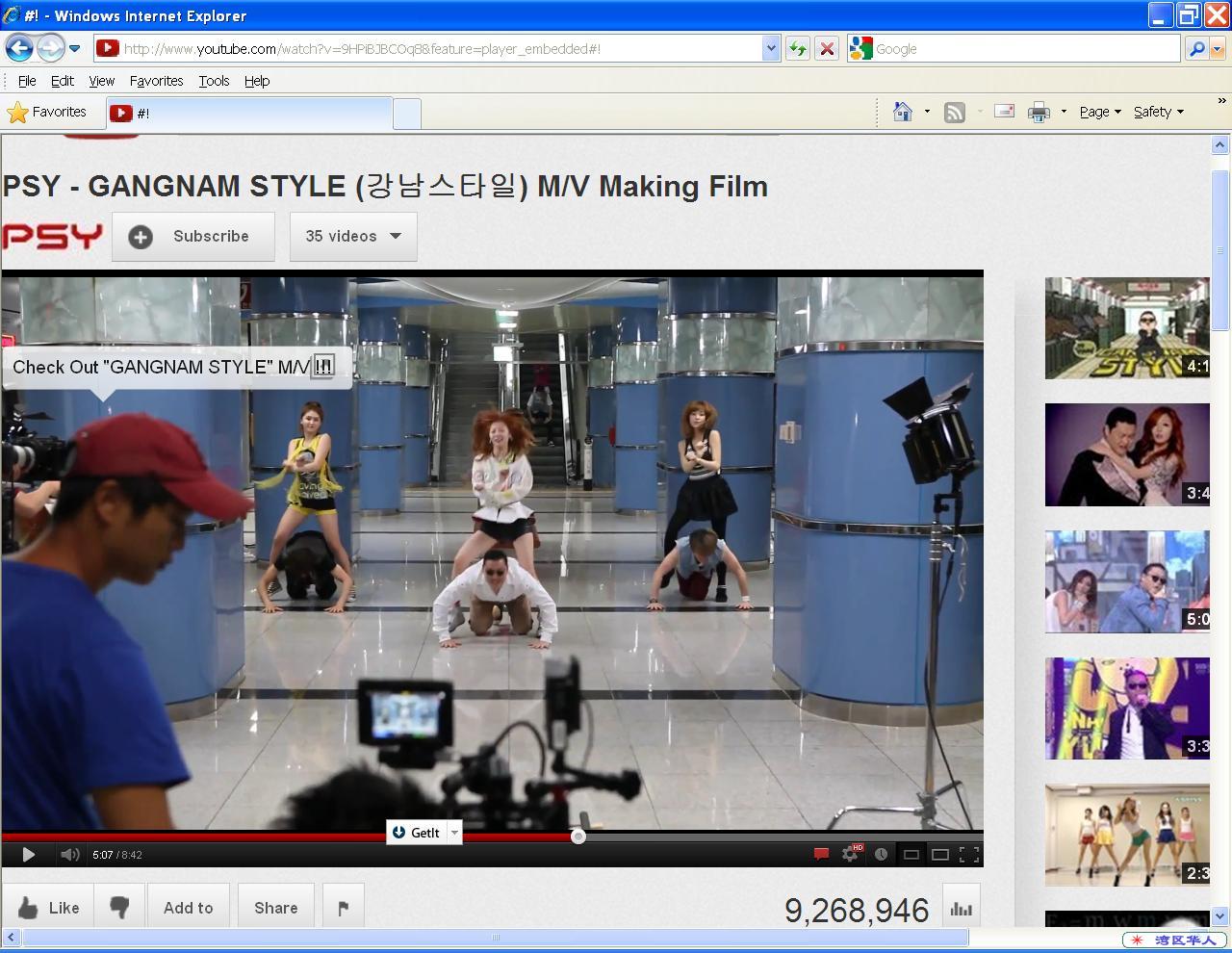Click the RSS feeds icon
The image size is (1232, 953).
pyautogui.click(x=954, y=113)
